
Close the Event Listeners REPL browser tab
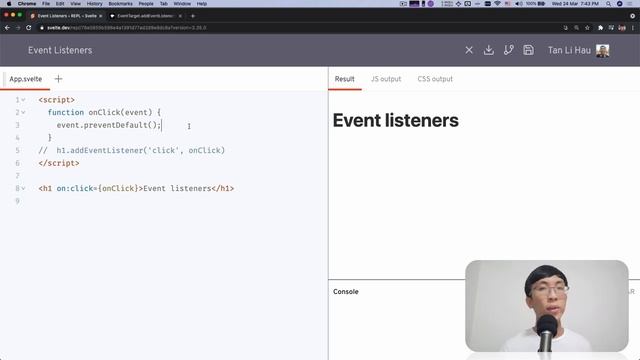coord(100,16)
